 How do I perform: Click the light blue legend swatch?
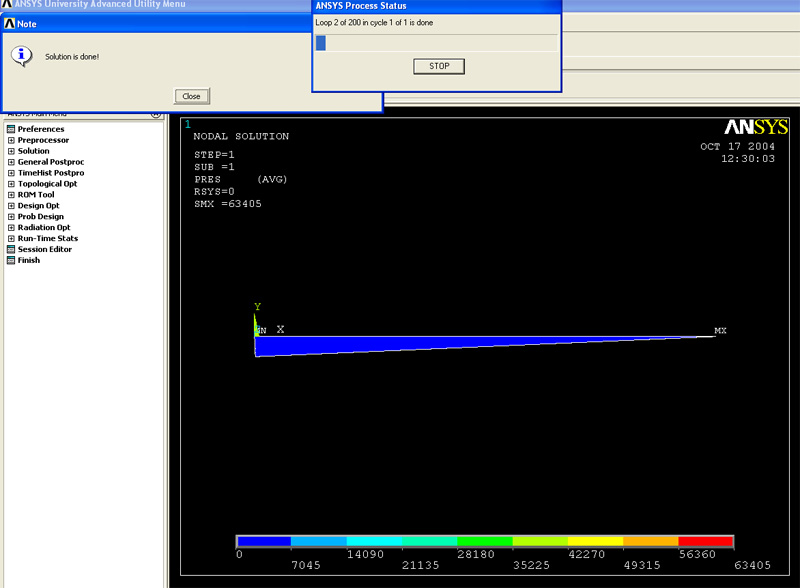pos(319,541)
